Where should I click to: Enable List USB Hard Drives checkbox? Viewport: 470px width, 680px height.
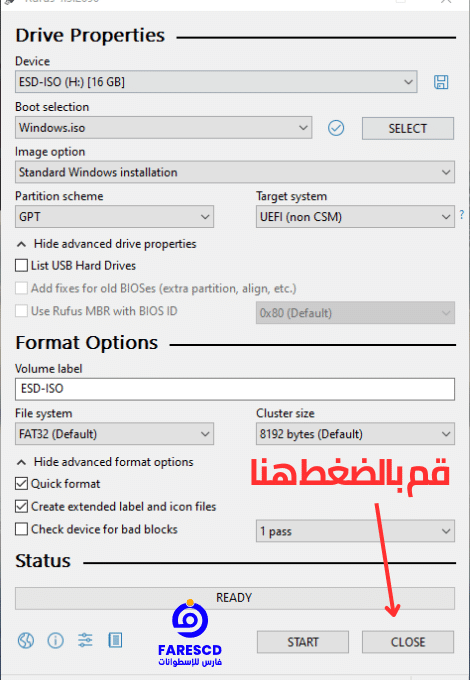click(x=21, y=265)
